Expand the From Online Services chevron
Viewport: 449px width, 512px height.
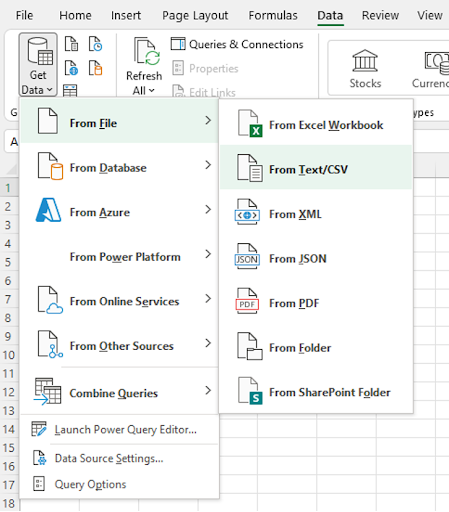tap(208, 299)
